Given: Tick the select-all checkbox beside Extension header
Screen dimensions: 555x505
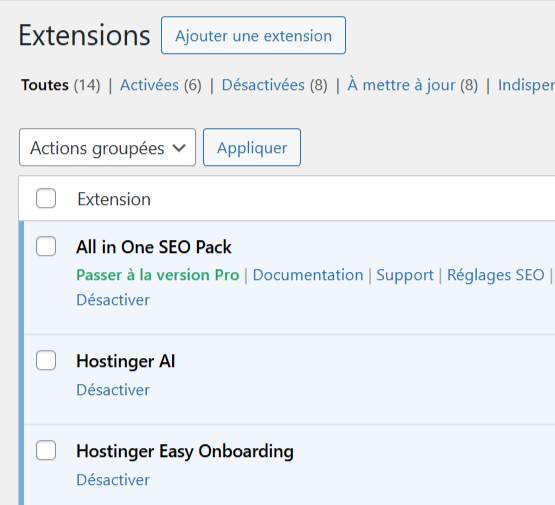Looking at the screenshot, I should pos(46,198).
